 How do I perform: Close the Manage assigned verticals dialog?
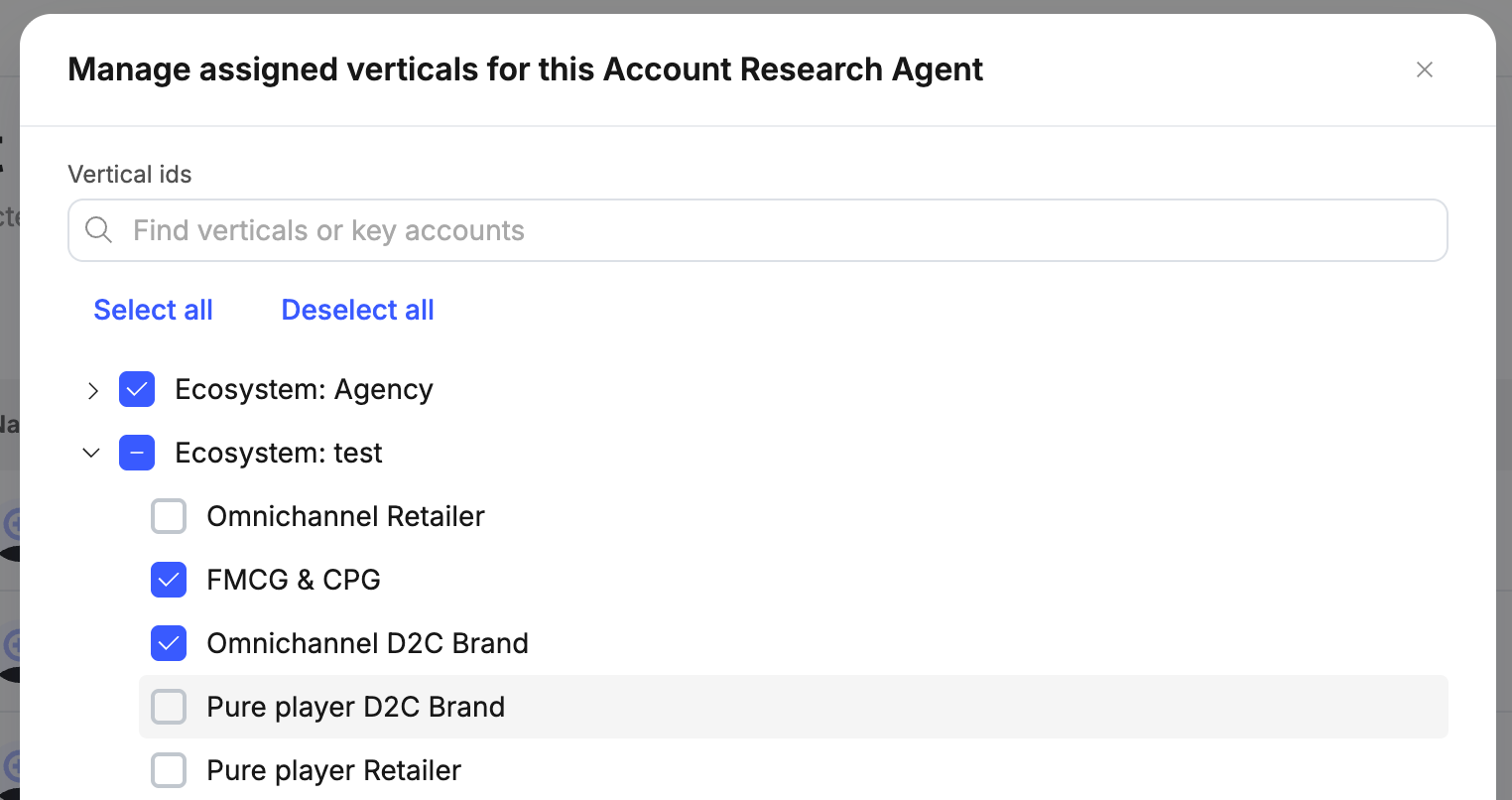point(1424,69)
